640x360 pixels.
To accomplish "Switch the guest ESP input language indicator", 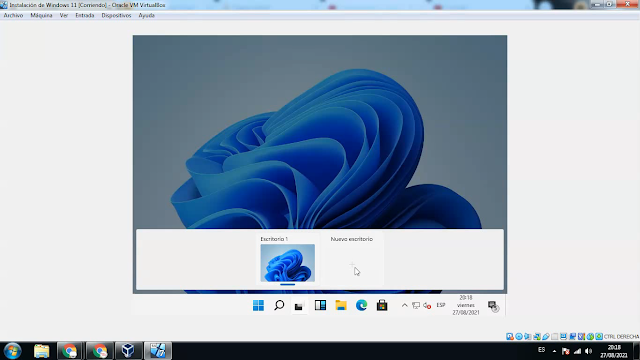I will tap(441, 305).
